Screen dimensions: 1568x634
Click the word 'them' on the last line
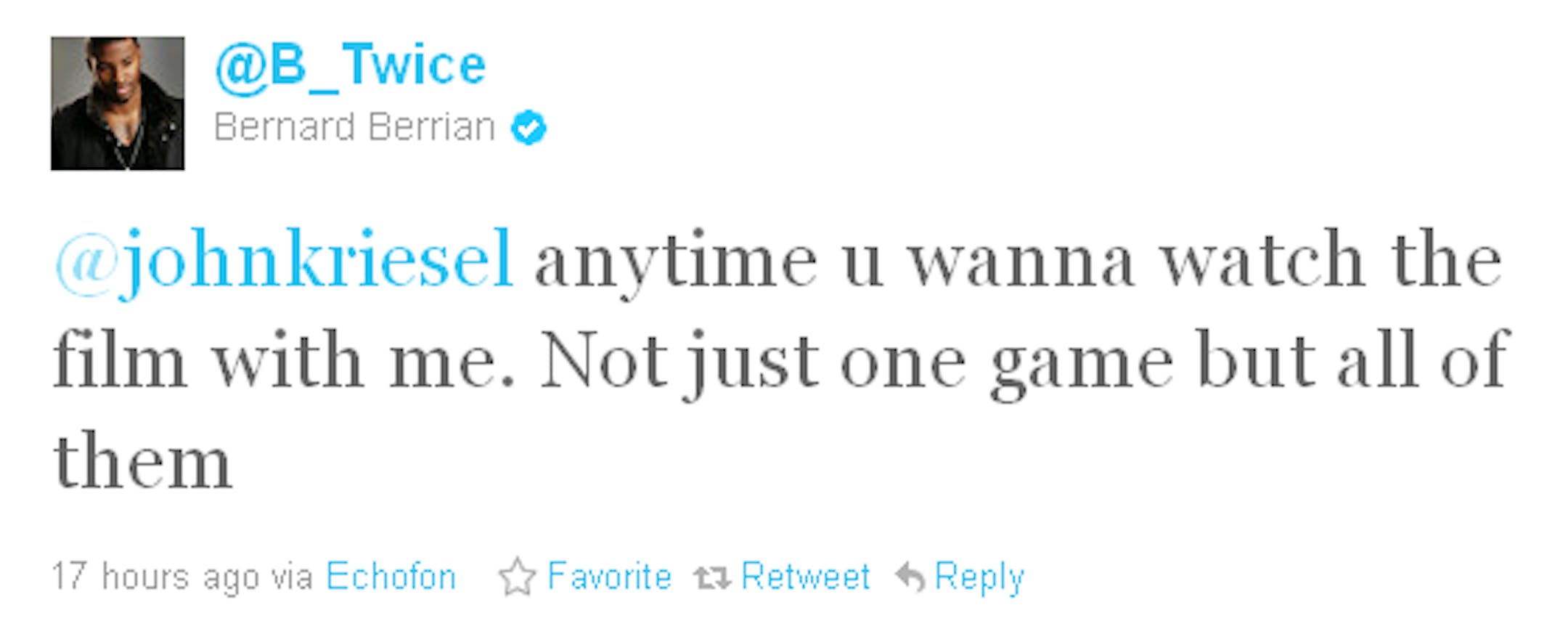click(x=142, y=461)
